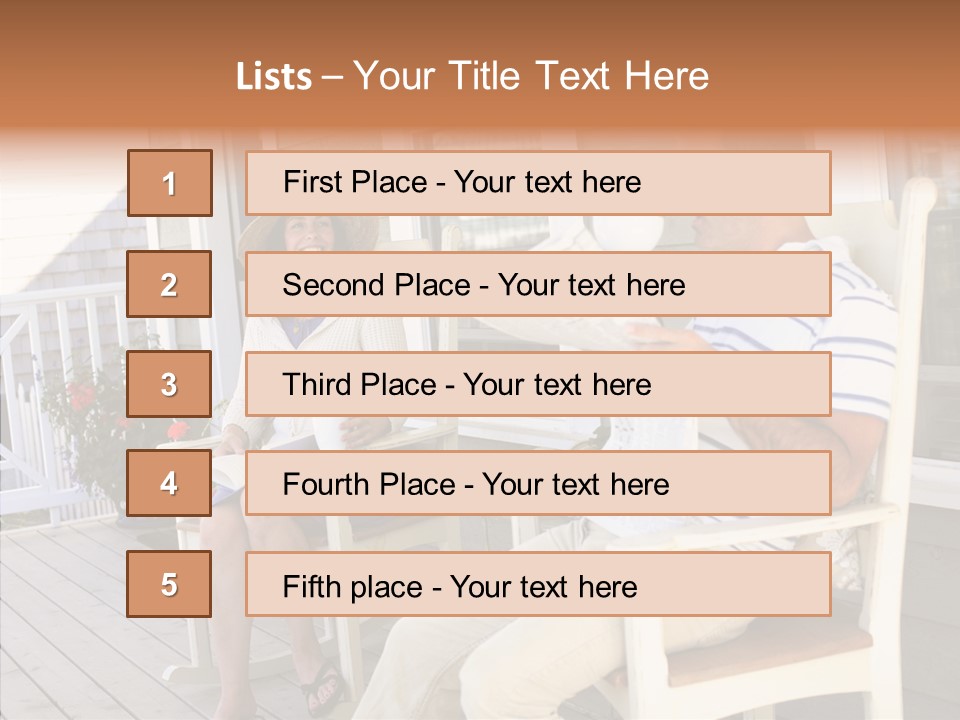This screenshot has width=960, height=720.
Task: Click the "Fifth place - Your text here" box
Action: (538, 584)
